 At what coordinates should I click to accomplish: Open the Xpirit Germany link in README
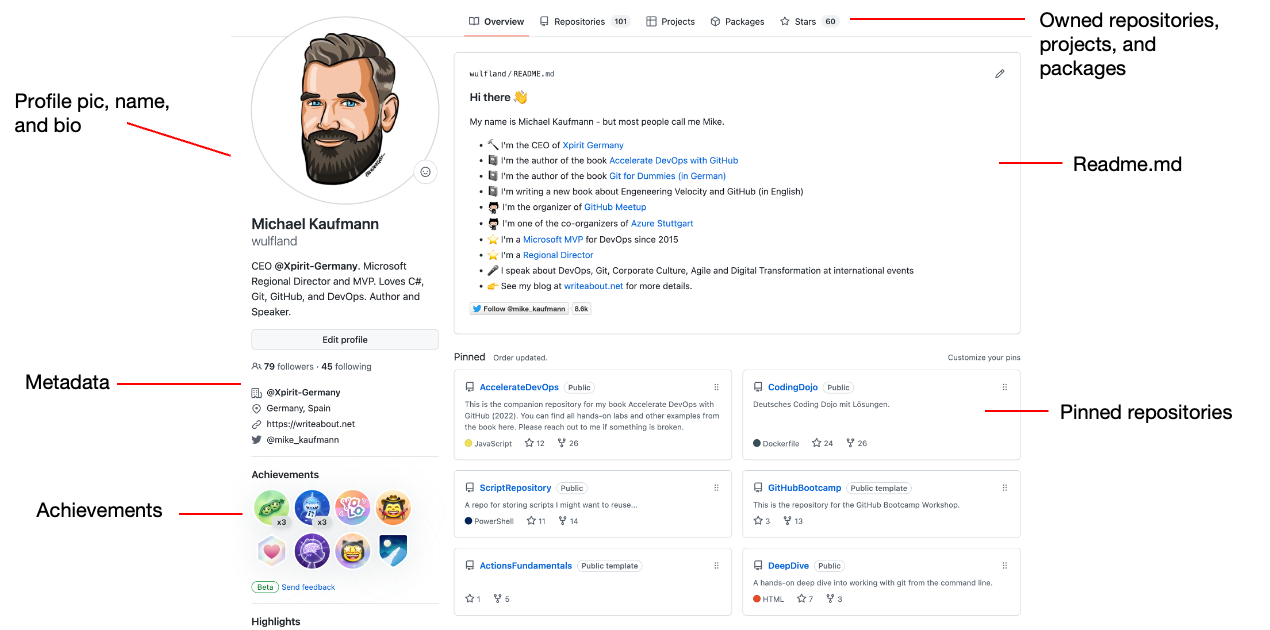coord(593,145)
